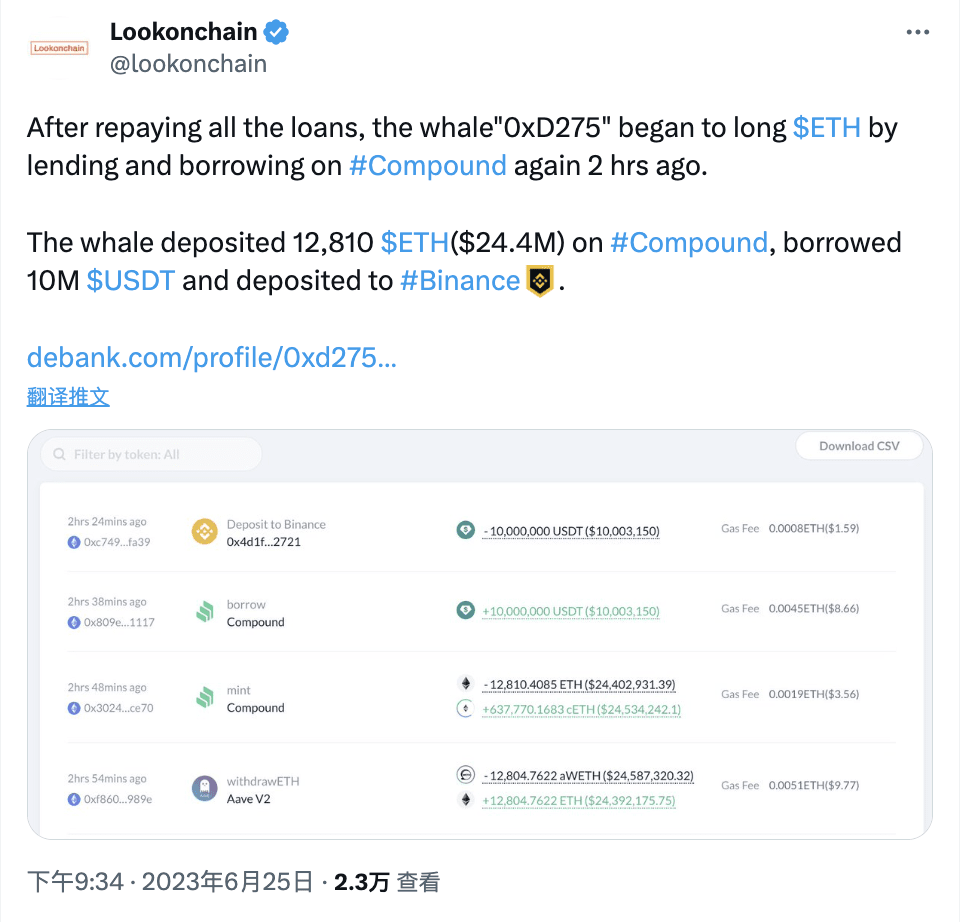This screenshot has width=964, height=922.
Task: Click the $ETH cashtag link
Action: (827, 128)
